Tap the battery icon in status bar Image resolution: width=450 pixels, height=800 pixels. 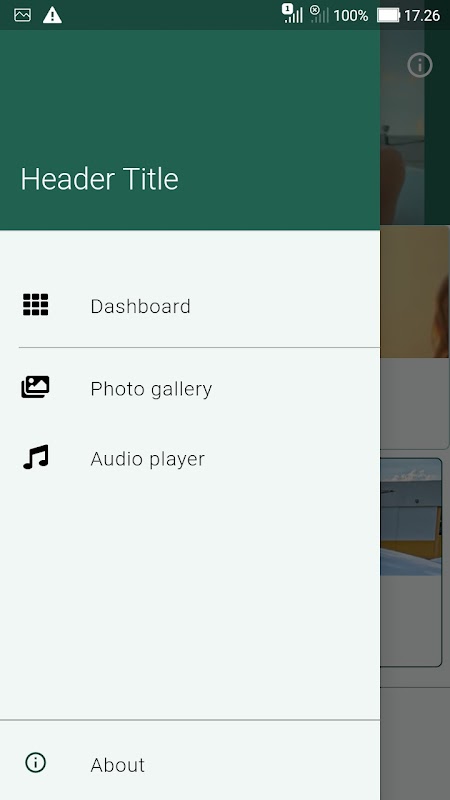(388, 15)
